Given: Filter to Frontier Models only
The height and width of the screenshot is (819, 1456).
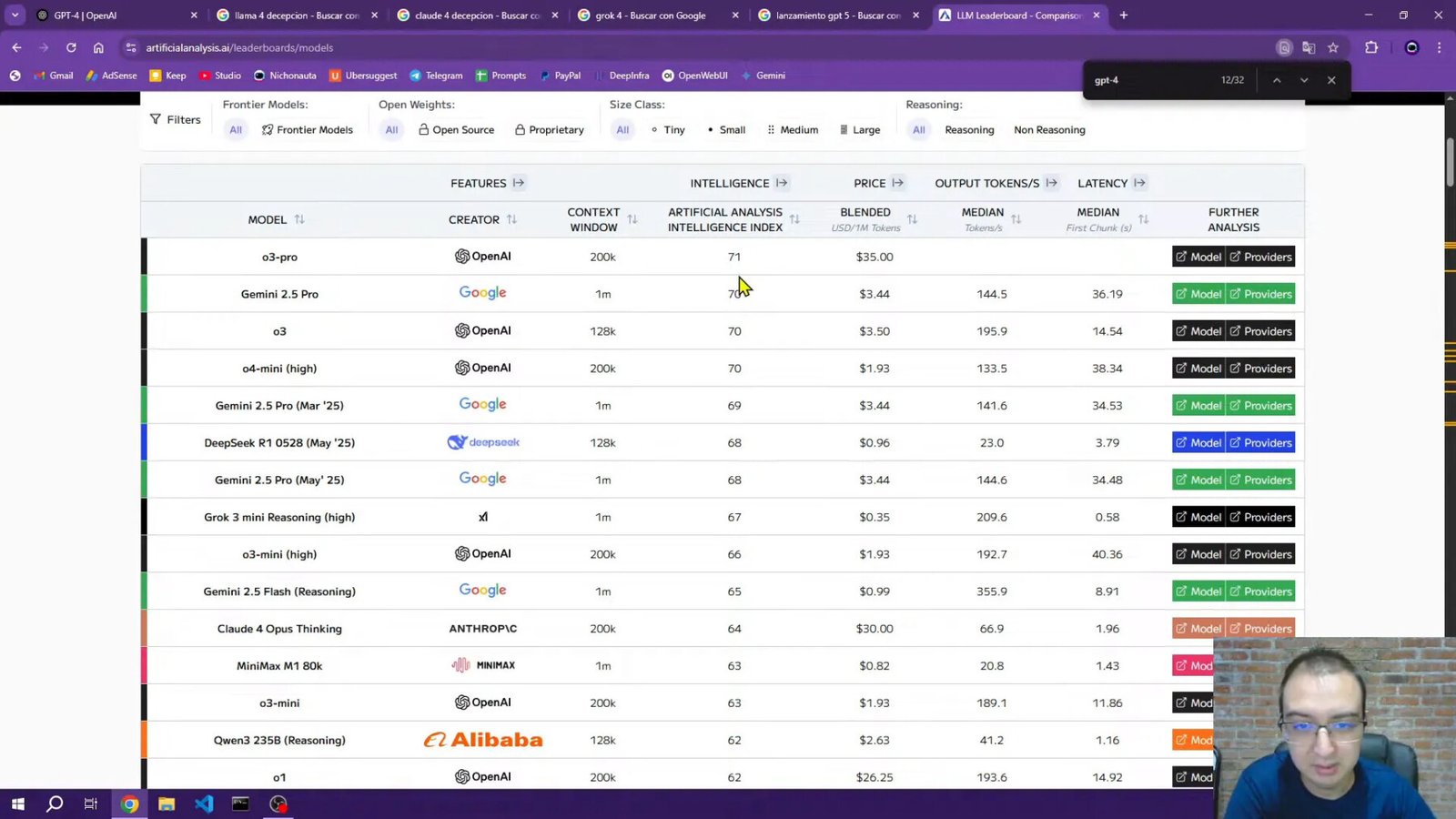Looking at the screenshot, I should click(x=308, y=130).
